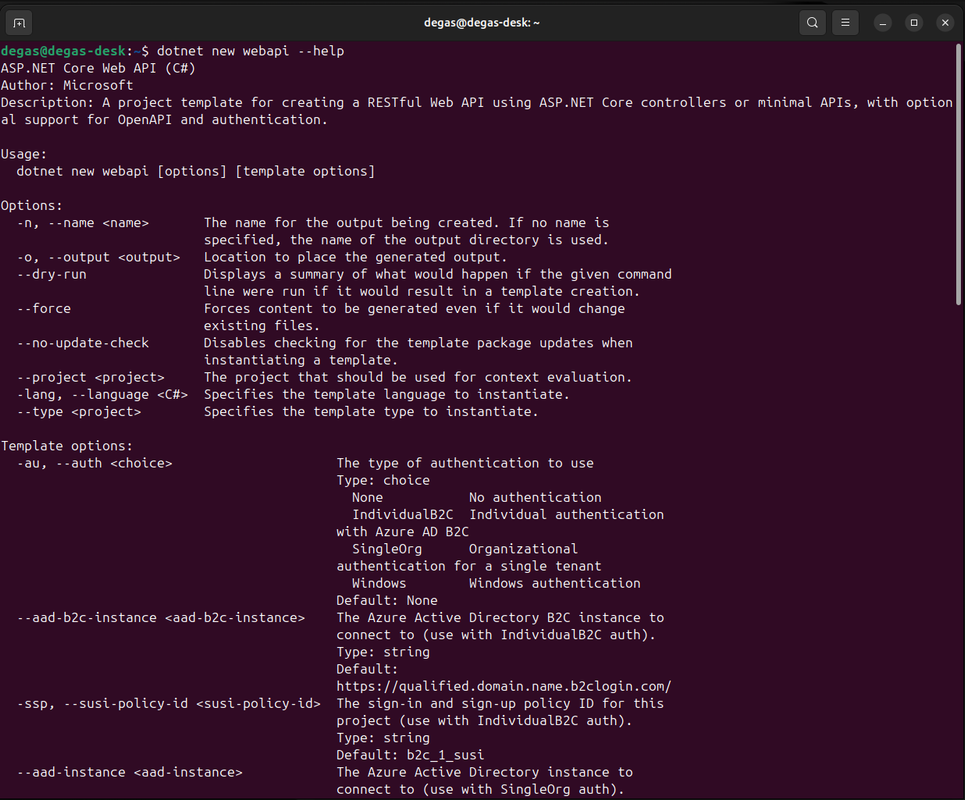The width and height of the screenshot is (965, 800).
Task: Click the '--aad-instance <aad-instance>' option
Action: pyautogui.click(x=129, y=772)
